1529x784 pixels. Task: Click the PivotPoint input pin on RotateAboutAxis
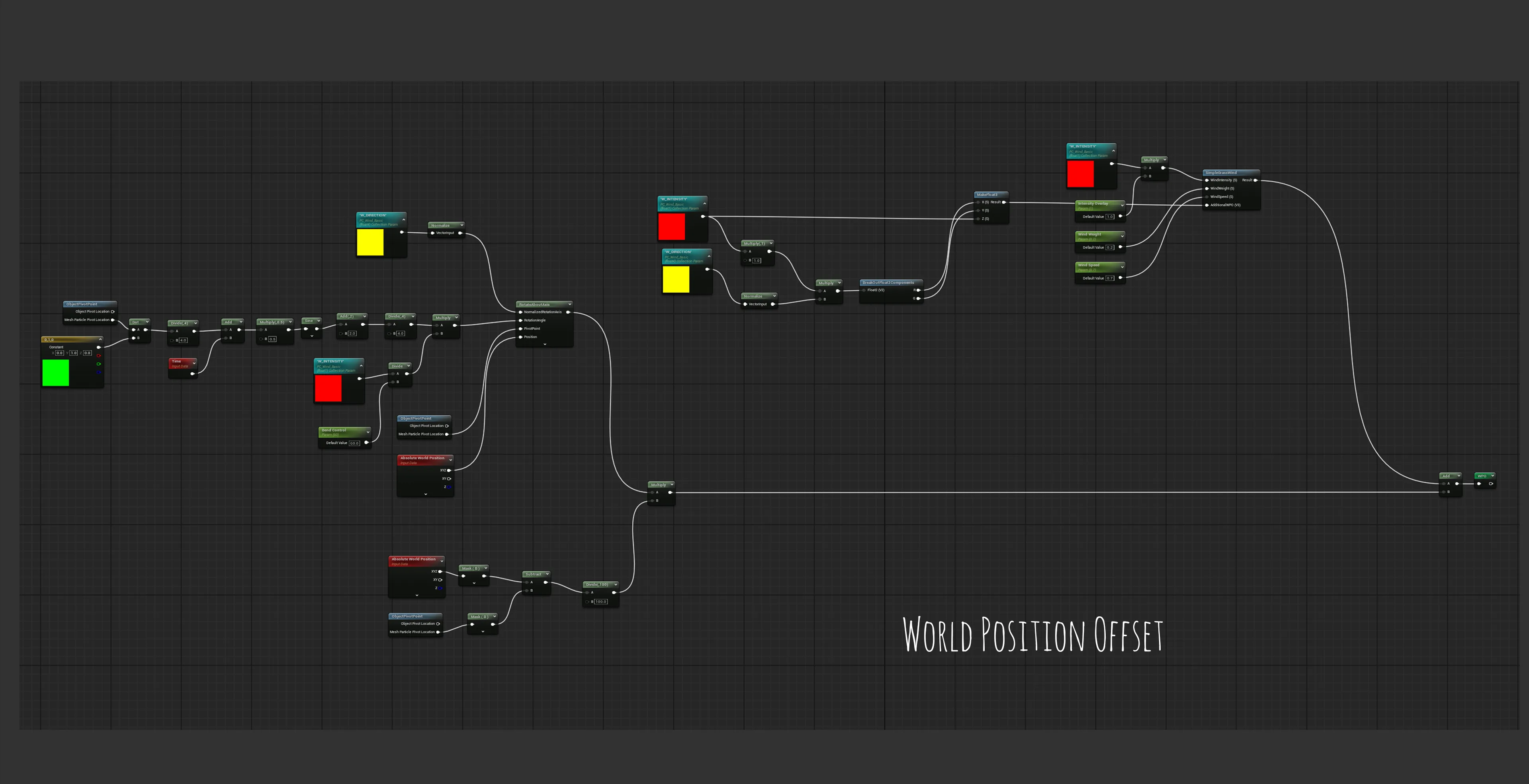(520, 329)
